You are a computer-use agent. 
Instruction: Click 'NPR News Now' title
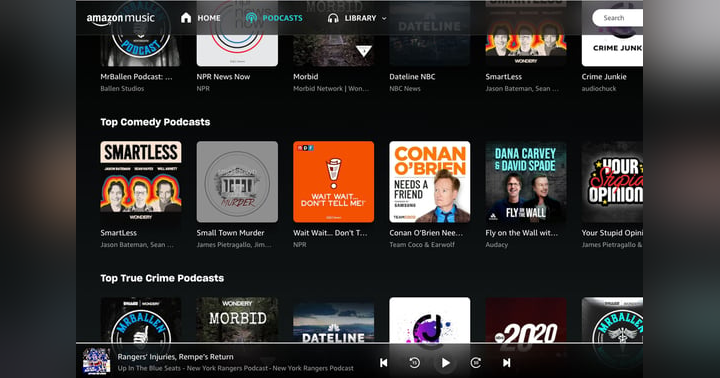[224, 77]
